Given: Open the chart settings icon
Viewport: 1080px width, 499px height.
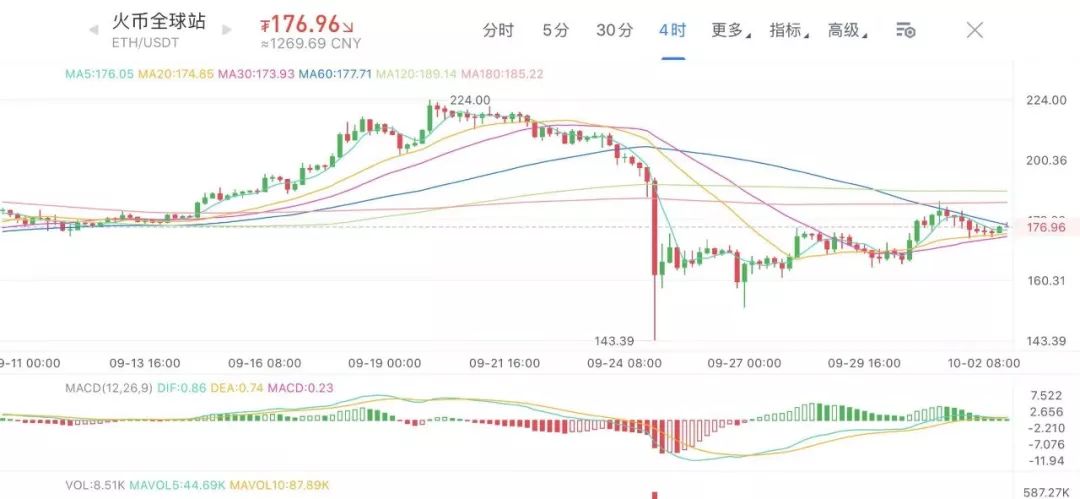Looking at the screenshot, I should coord(905,30).
